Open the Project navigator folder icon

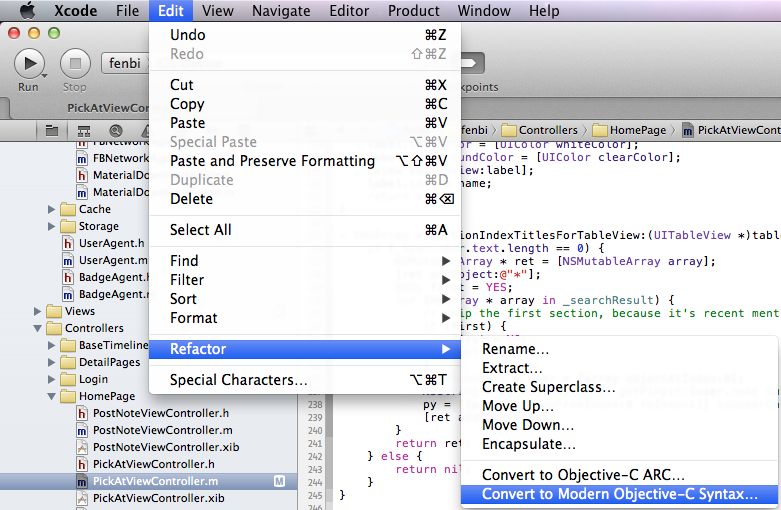click(51, 130)
